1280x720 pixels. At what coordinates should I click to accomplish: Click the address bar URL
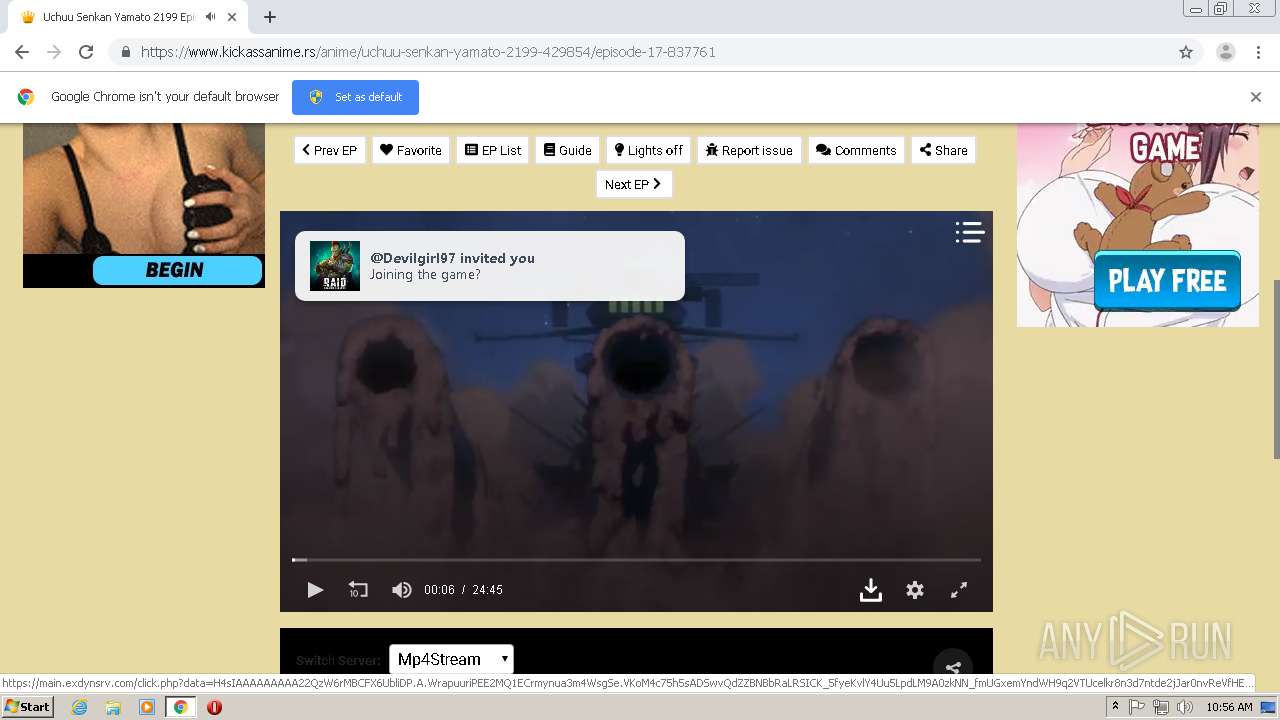pyautogui.click(x=428, y=52)
